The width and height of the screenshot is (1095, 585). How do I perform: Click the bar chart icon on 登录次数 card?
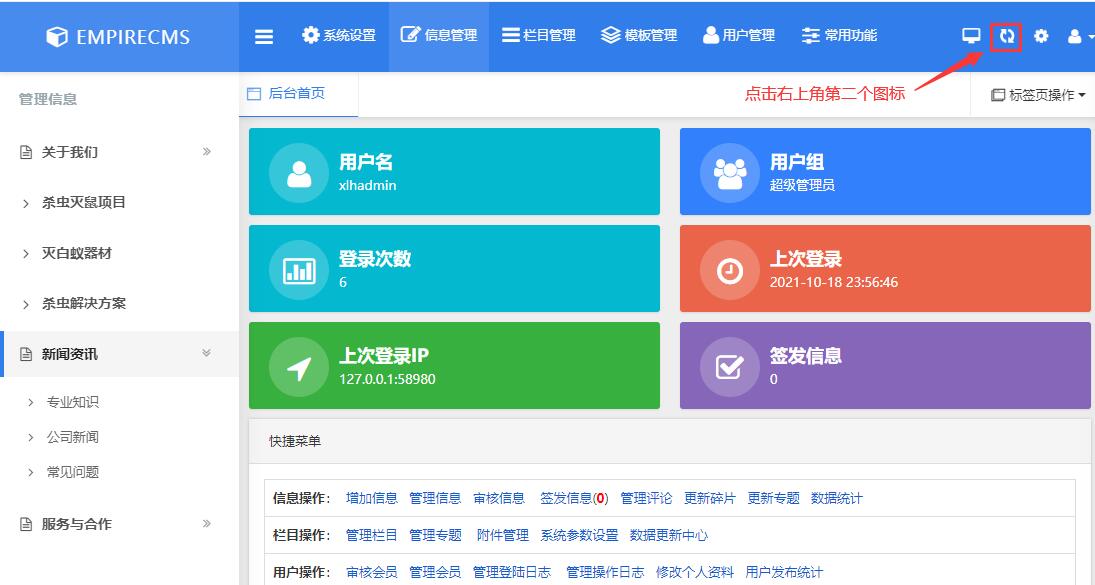pos(296,268)
